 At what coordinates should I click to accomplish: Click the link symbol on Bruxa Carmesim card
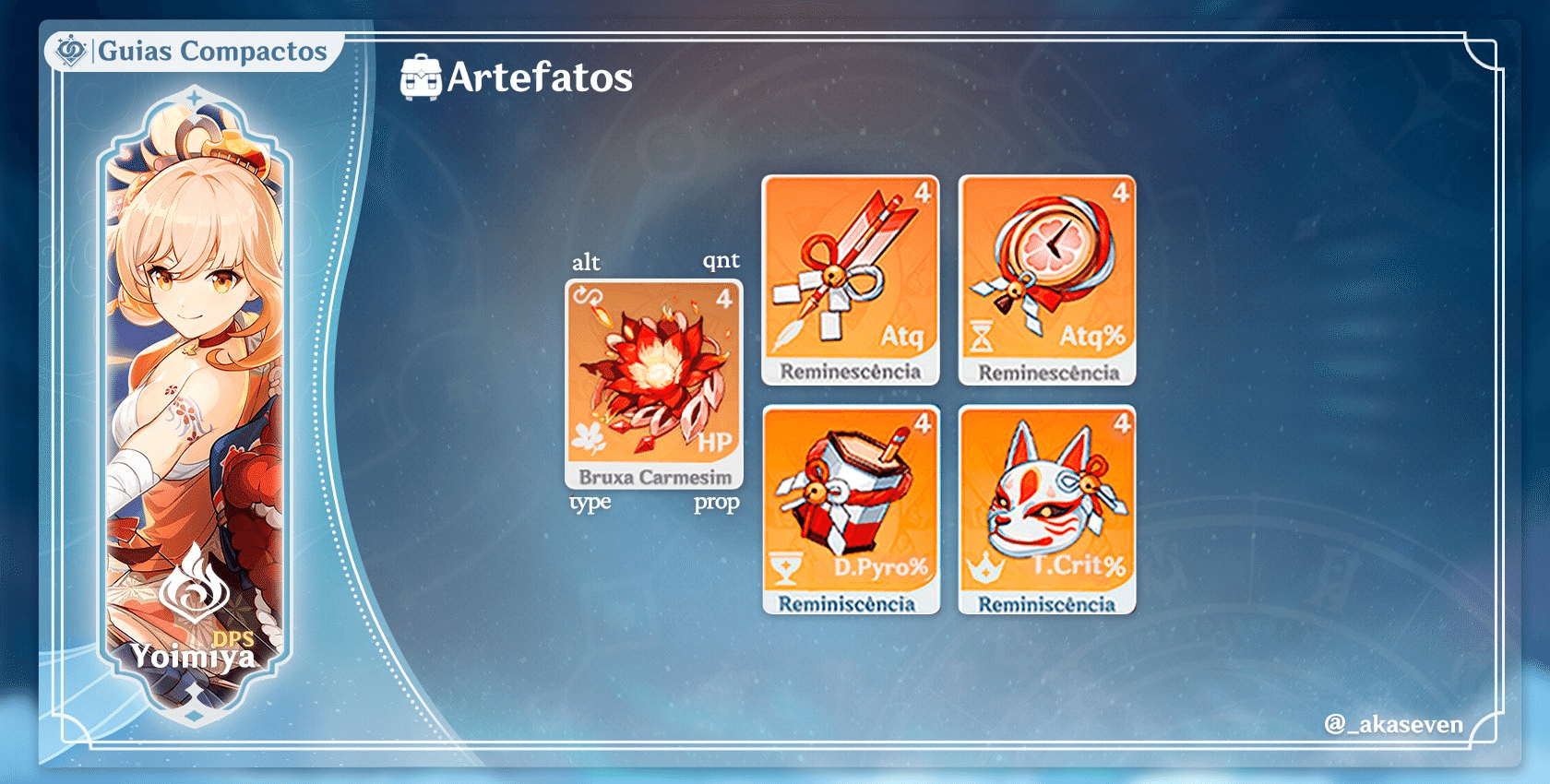[x=587, y=297]
